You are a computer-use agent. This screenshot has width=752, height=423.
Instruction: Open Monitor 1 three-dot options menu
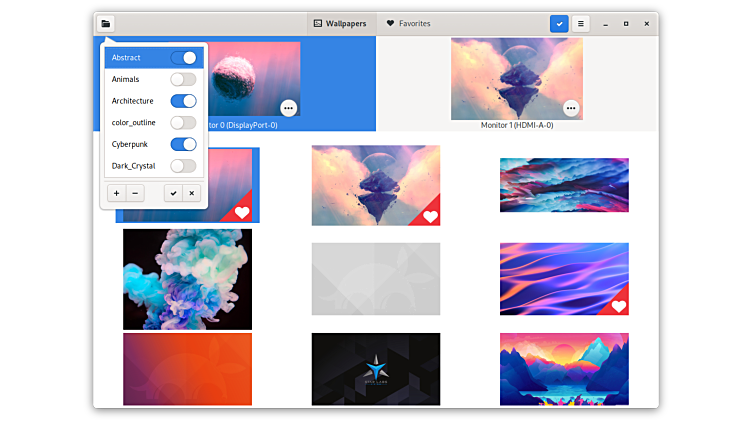(x=571, y=108)
